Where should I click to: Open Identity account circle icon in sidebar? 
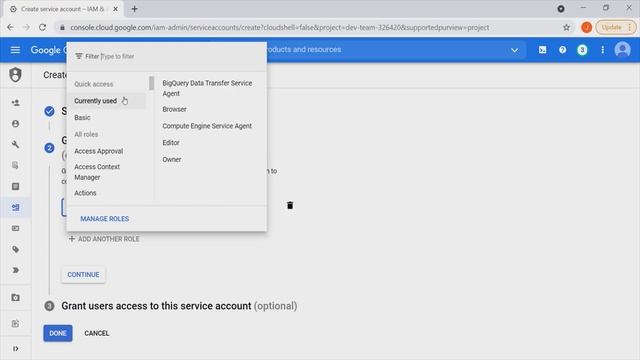(16, 123)
